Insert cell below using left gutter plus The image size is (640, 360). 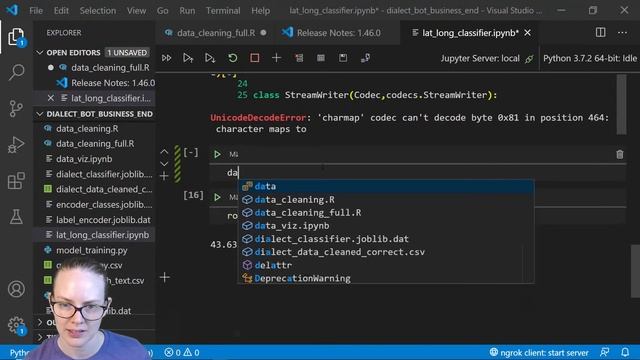pyautogui.click(x=164, y=176)
